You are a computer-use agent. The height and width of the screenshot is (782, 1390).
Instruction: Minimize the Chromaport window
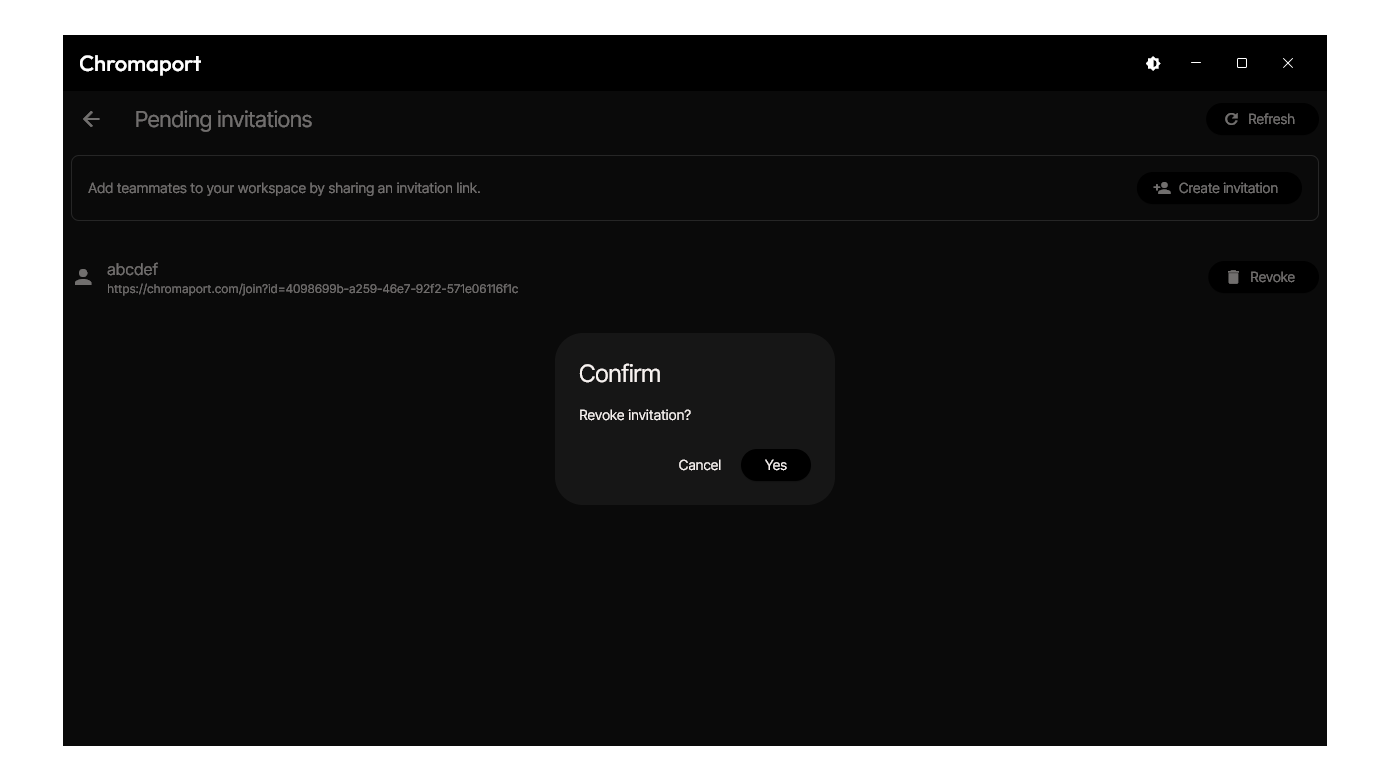(1196, 63)
